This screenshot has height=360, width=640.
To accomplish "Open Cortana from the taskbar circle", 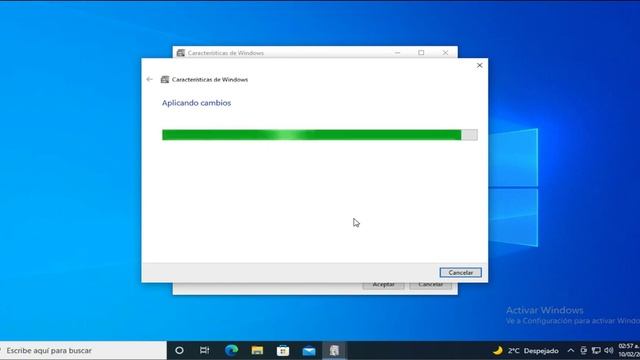I will click(179, 350).
